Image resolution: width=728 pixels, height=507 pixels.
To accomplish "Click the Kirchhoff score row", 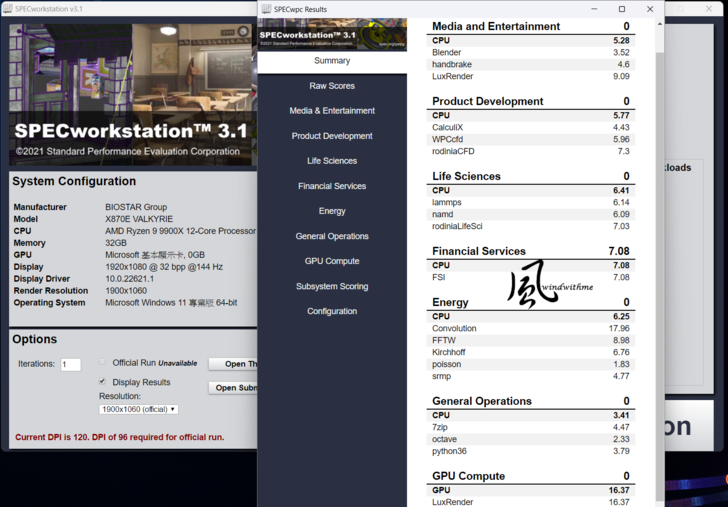I will (x=531, y=352).
